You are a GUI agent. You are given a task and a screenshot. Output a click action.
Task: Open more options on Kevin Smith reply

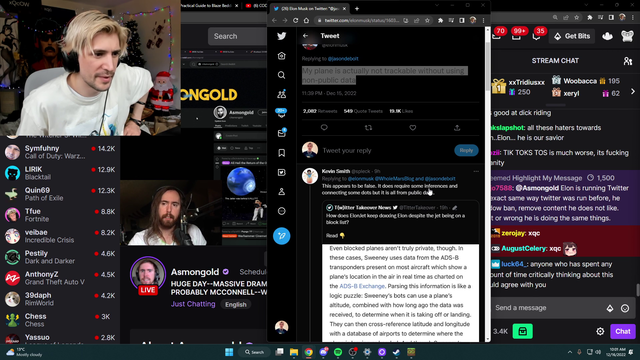coord(476,171)
